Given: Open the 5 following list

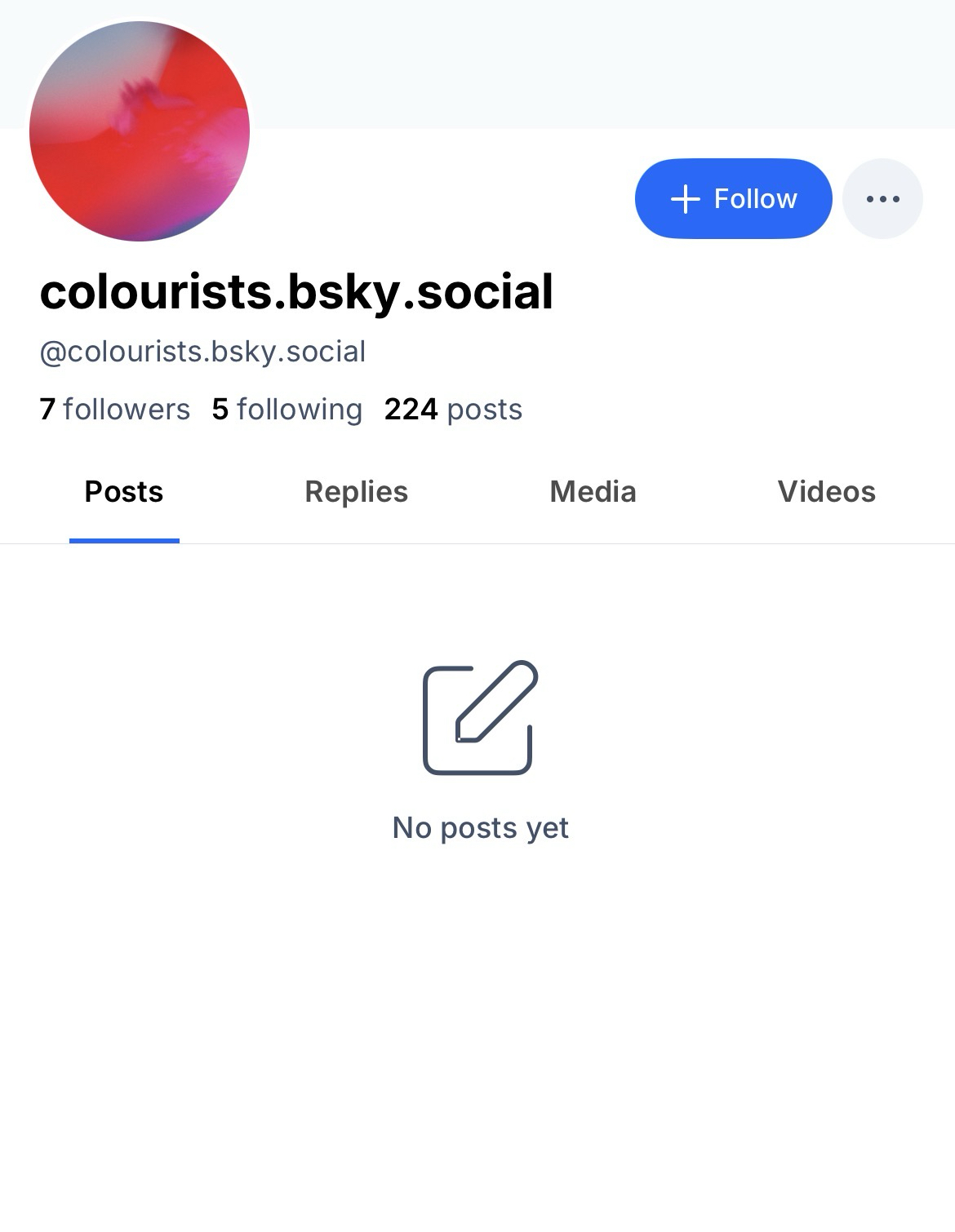Looking at the screenshot, I should (286, 410).
